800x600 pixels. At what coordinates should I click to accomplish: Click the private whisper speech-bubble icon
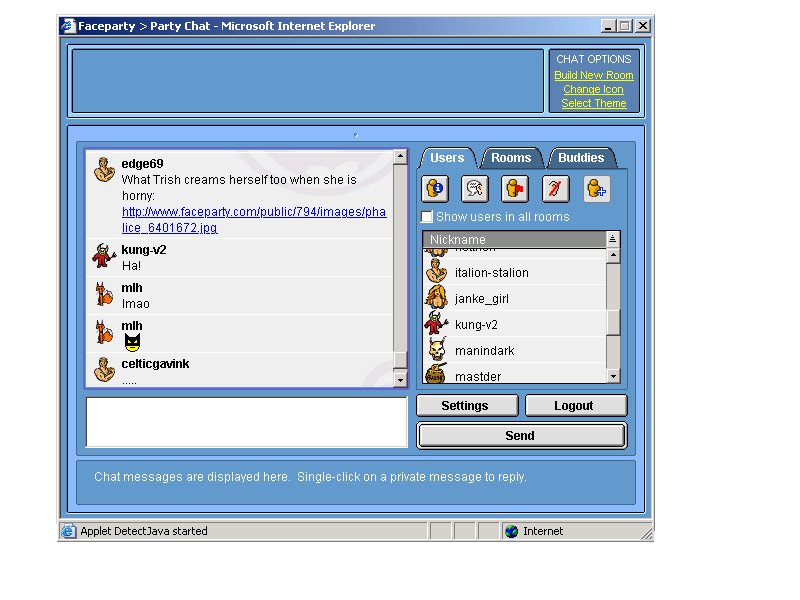coord(474,189)
